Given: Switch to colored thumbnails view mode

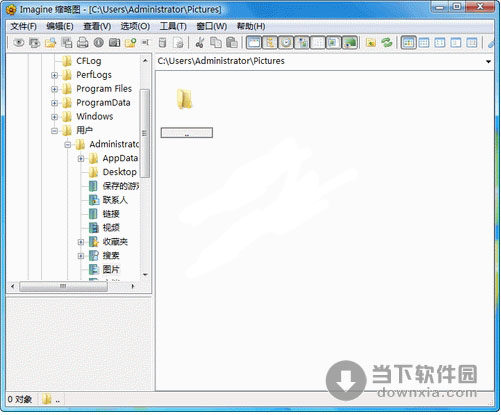Looking at the screenshot, I should (x=408, y=42).
